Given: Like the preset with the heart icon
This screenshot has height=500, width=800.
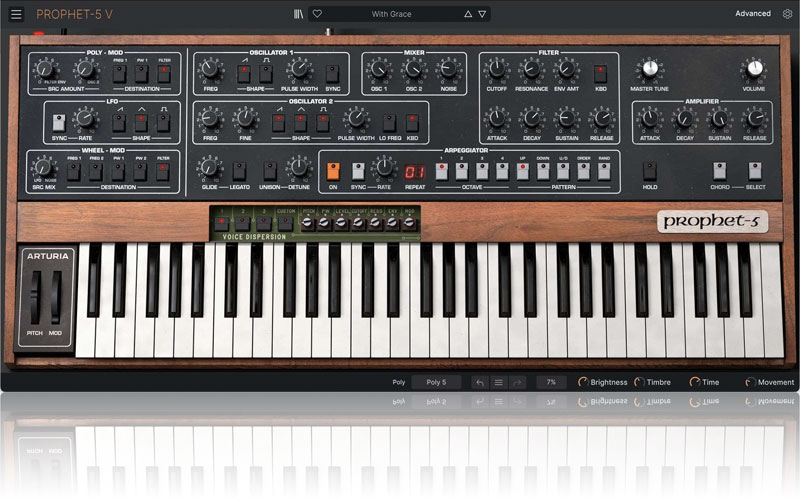Looking at the screenshot, I should coord(317,14).
